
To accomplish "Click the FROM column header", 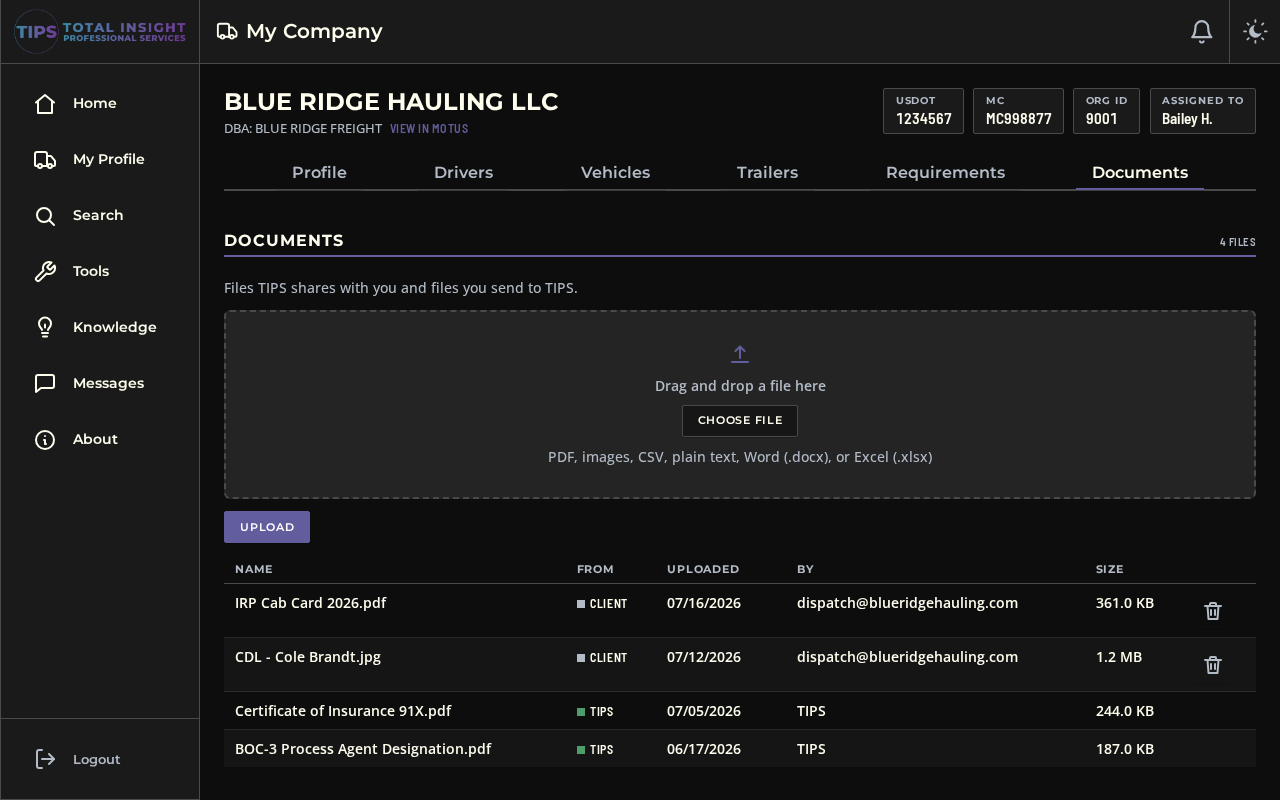I will point(595,569).
